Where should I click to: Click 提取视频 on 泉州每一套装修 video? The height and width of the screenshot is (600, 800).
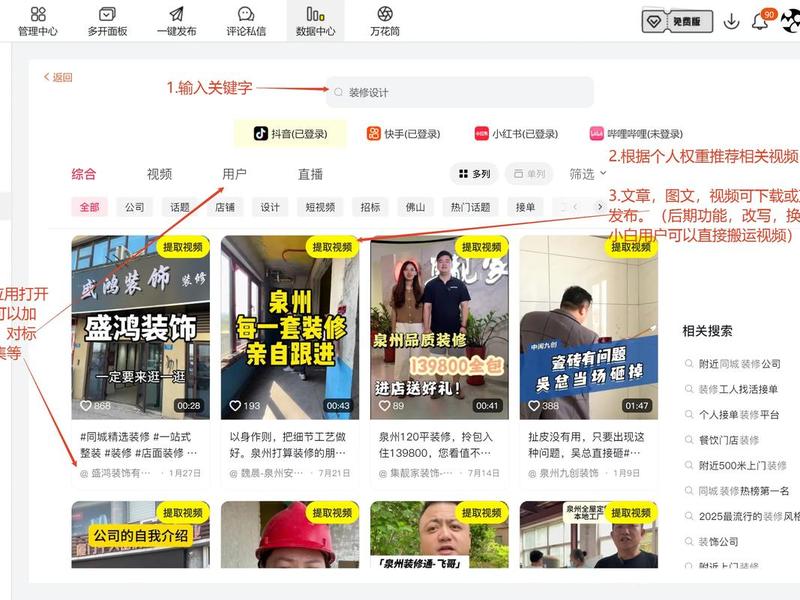coord(332,247)
